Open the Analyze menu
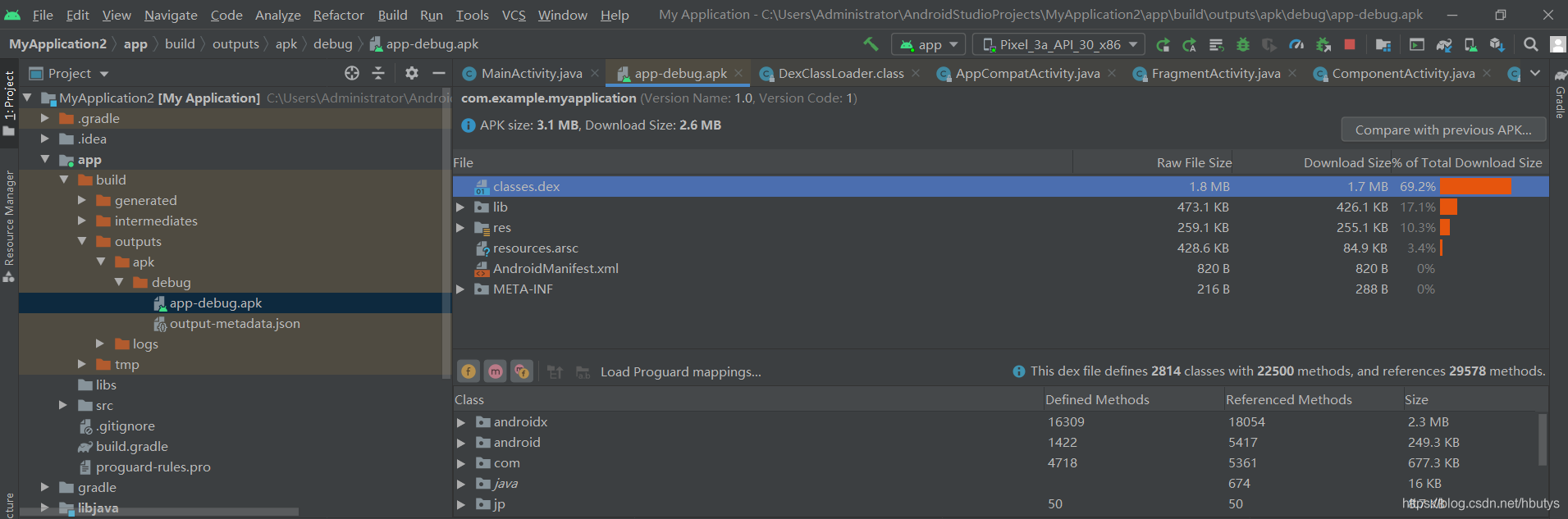The width and height of the screenshot is (1568, 519). [x=278, y=15]
